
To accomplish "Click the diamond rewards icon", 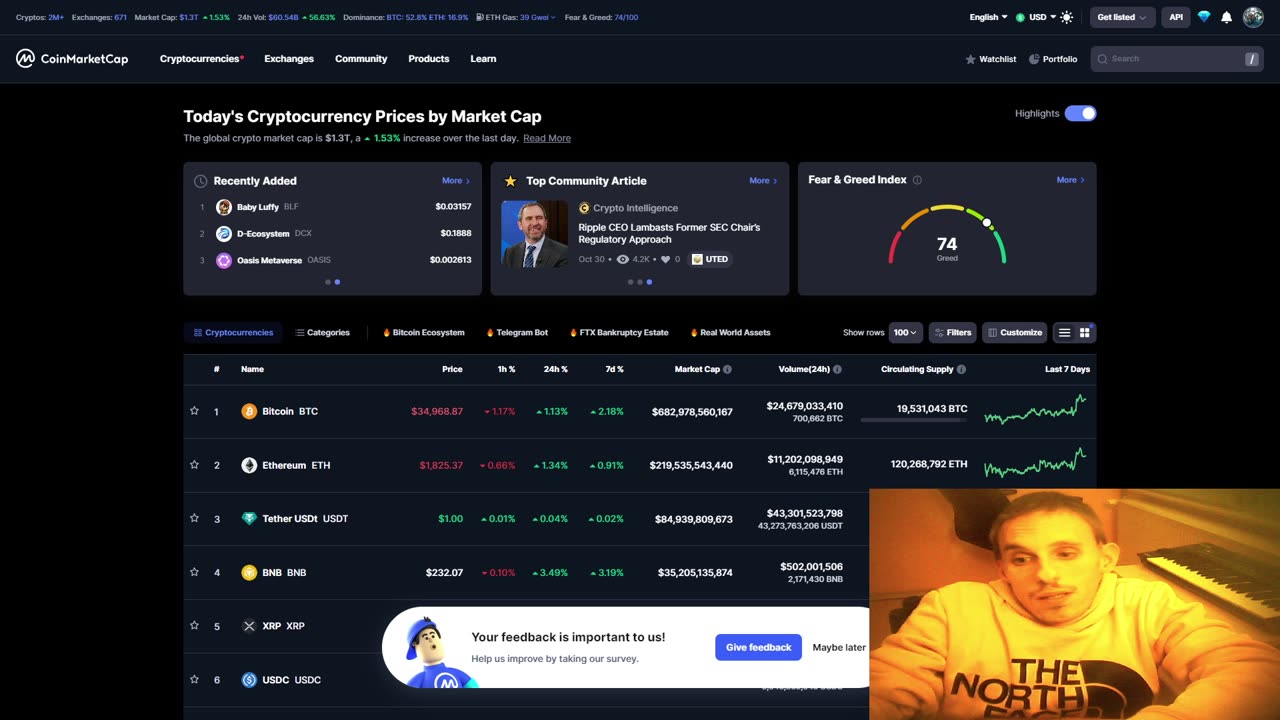I will tap(1204, 17).
